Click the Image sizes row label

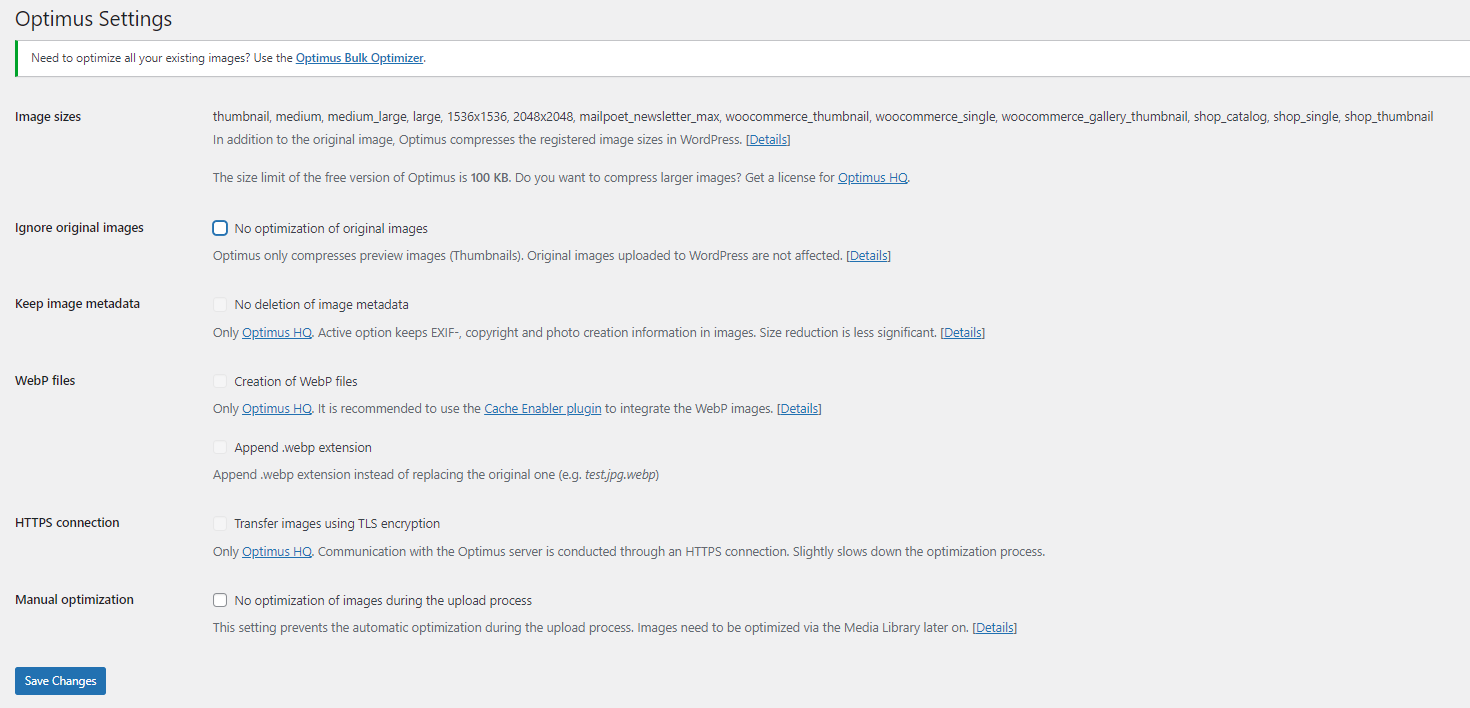tap(48, 117)
